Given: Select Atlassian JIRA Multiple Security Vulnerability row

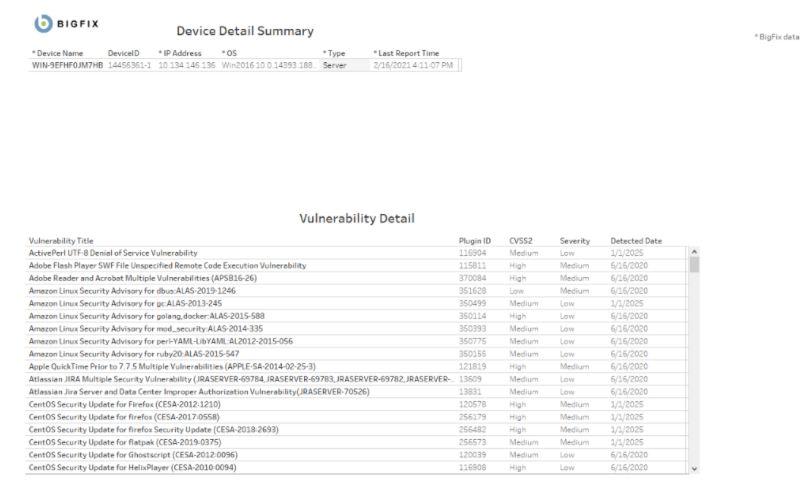Looking at the screenshot, I should click(356, 379).
